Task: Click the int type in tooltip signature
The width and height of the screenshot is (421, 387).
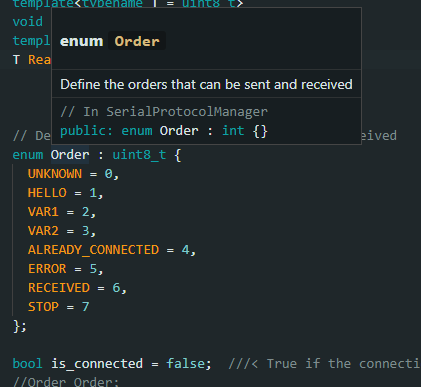Action: [233, 131]
